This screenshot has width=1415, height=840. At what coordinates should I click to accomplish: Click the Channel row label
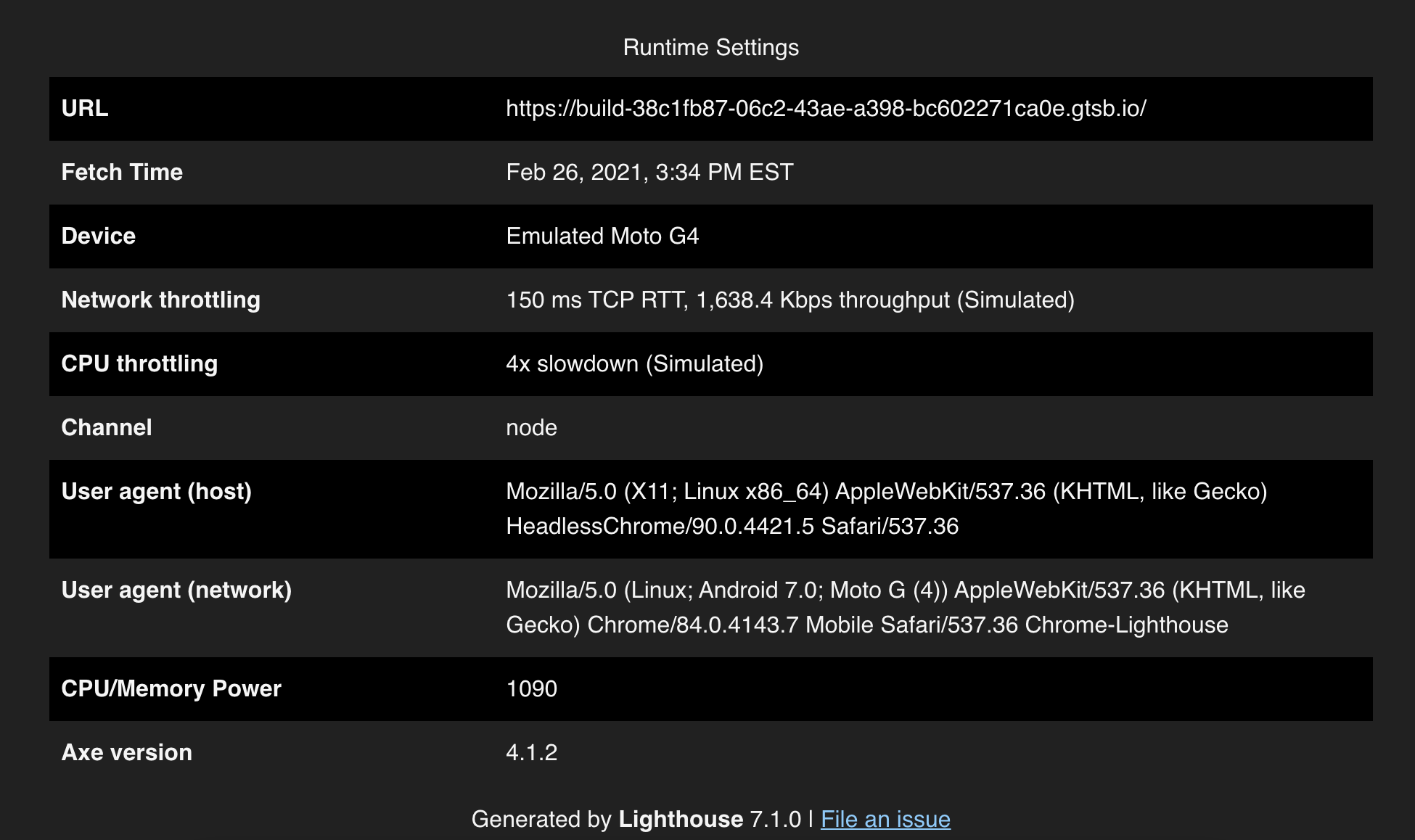pyautogui.click(x=107, y=428)
